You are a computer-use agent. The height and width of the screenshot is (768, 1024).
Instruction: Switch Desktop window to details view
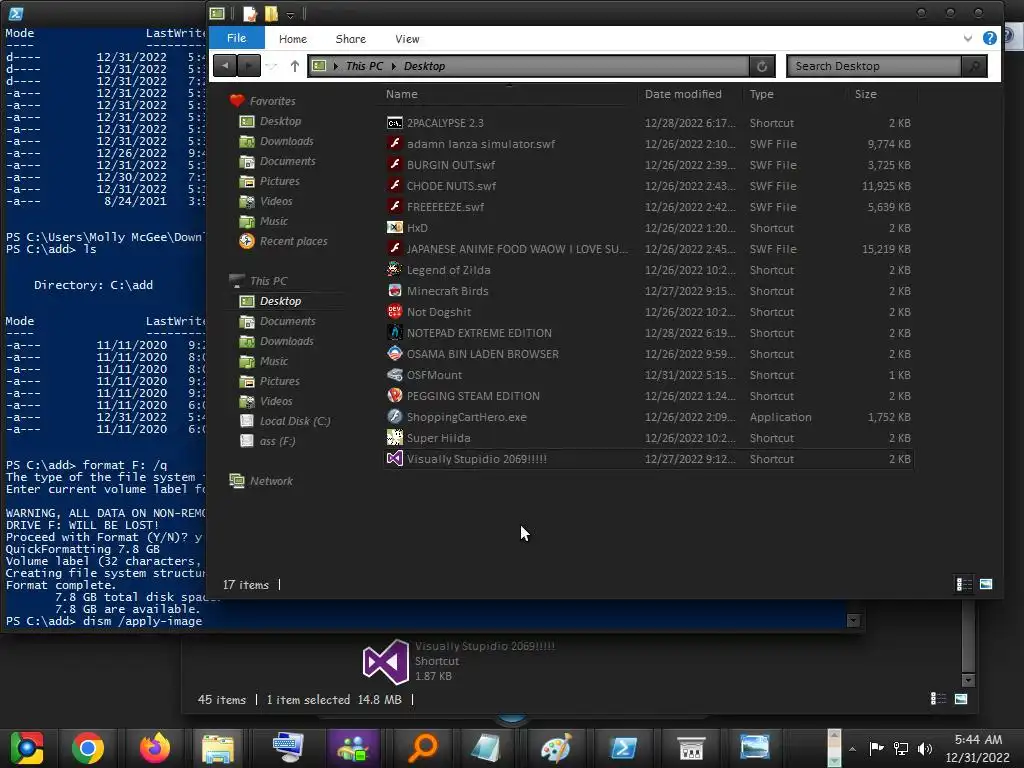964,584
